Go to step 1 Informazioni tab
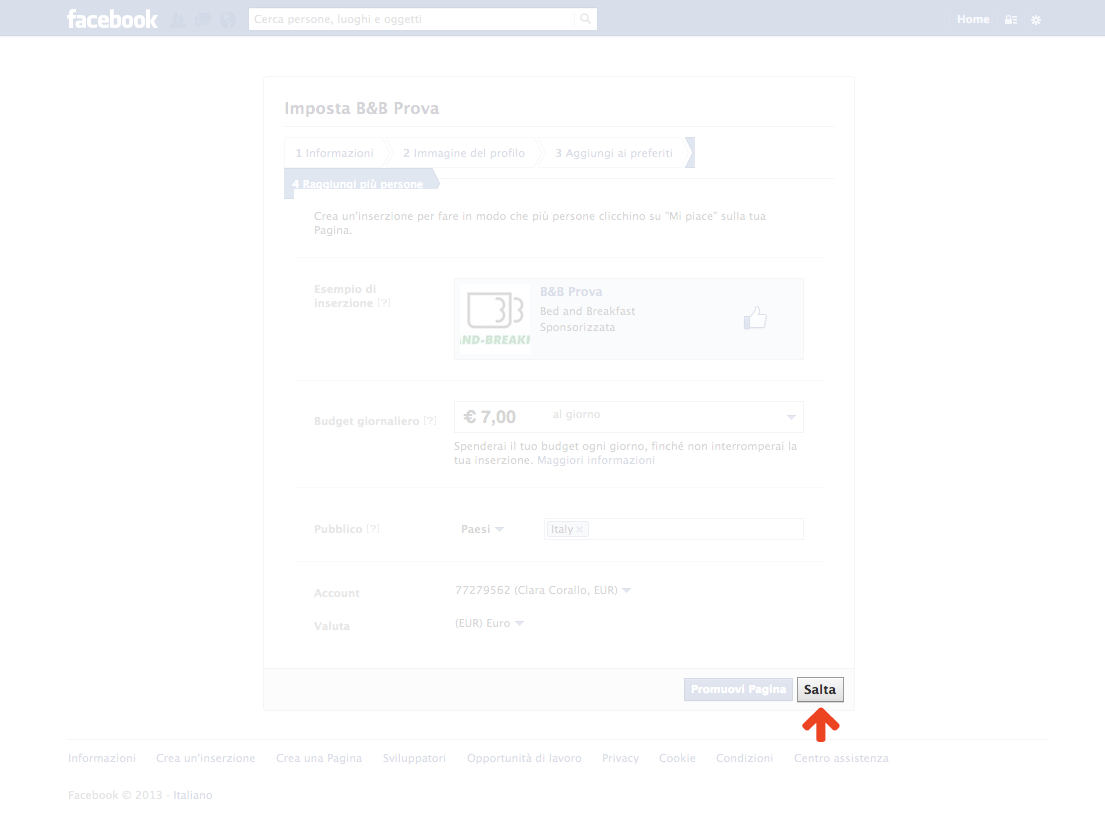 [x=335, y=153]
